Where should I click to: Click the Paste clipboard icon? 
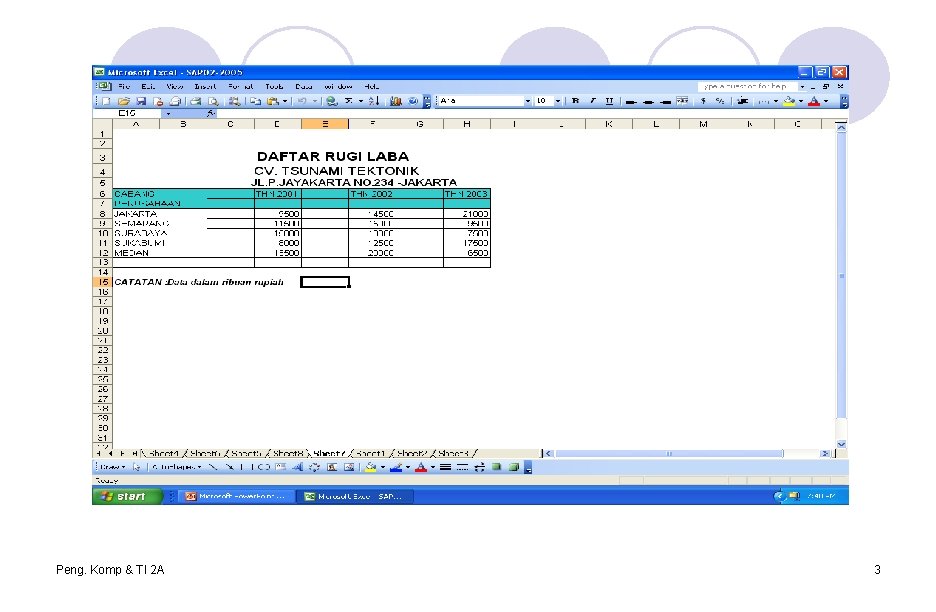pyautogui.click(x=273, y=102)
